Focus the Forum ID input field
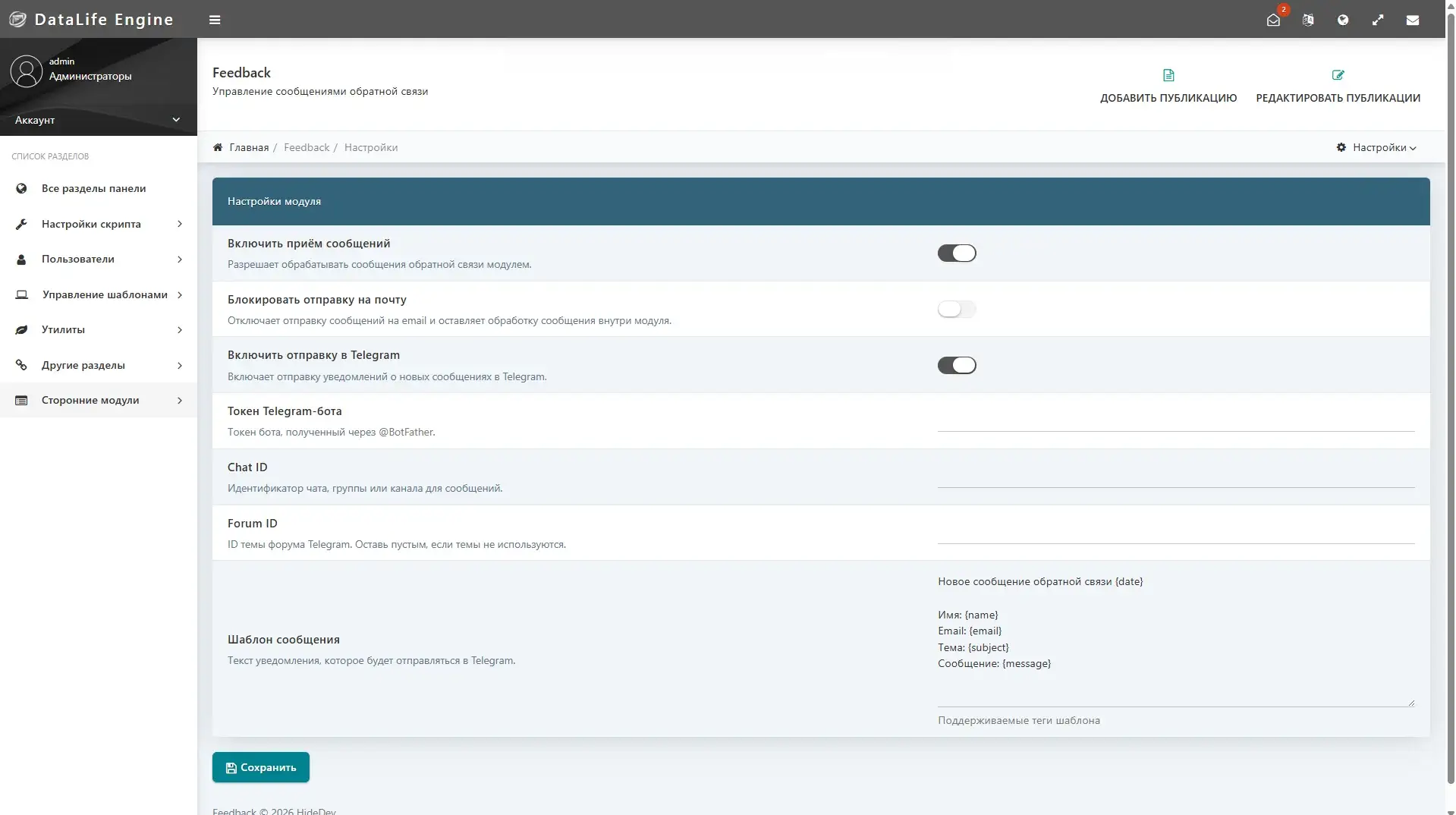Screen dimensions: 1456x815 [x=1176, y=532]
